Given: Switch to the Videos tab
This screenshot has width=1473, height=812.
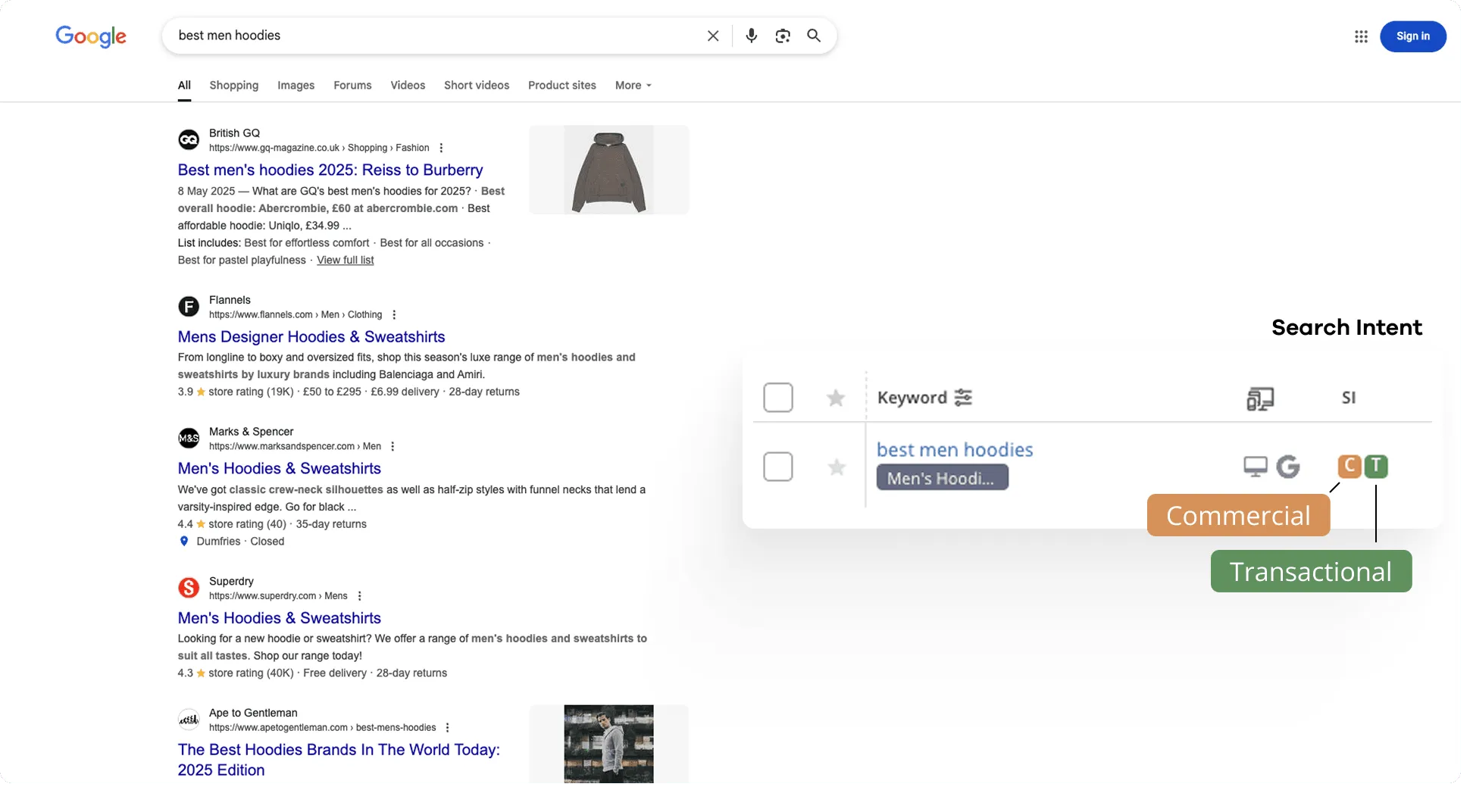Looking at the screenshot, I should point(408,86).
